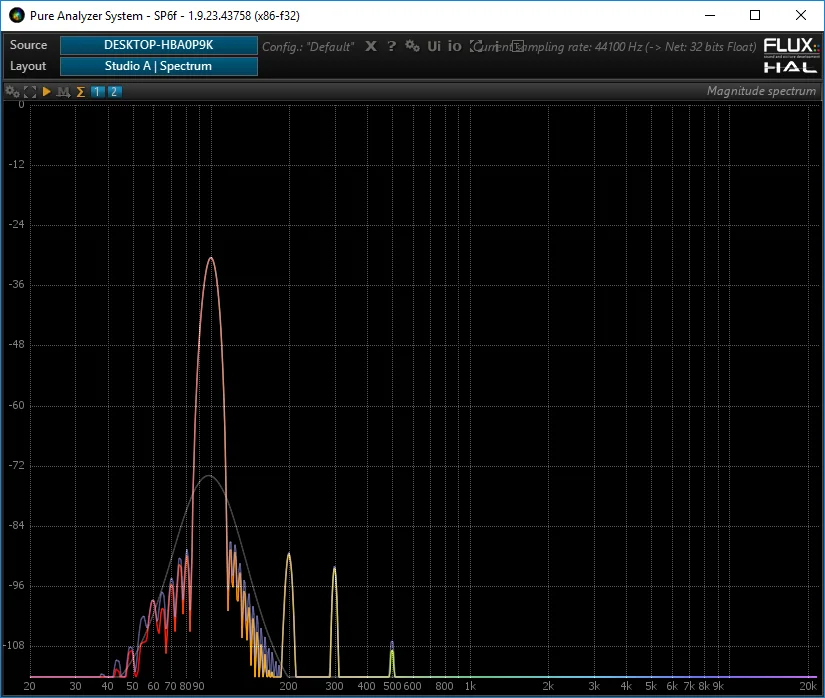
Task: Click the X icon next to Config
Action: [x=371, y=46]
